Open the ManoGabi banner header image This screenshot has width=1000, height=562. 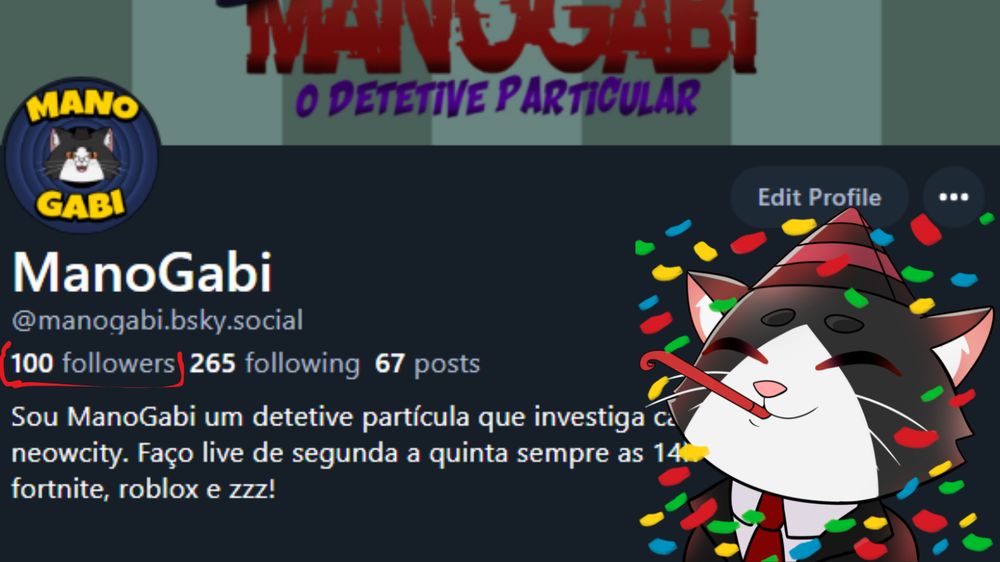[x=500, y=72]
